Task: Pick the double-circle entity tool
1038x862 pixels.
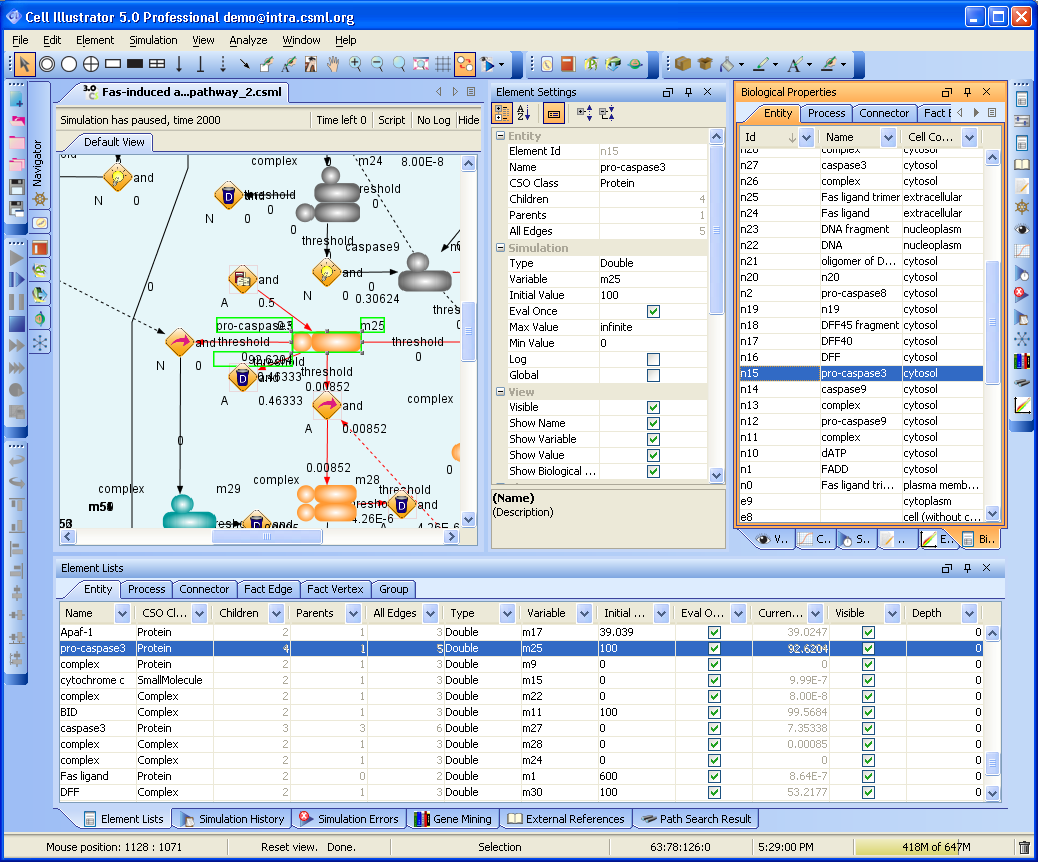Action: [x=47, y=64]
